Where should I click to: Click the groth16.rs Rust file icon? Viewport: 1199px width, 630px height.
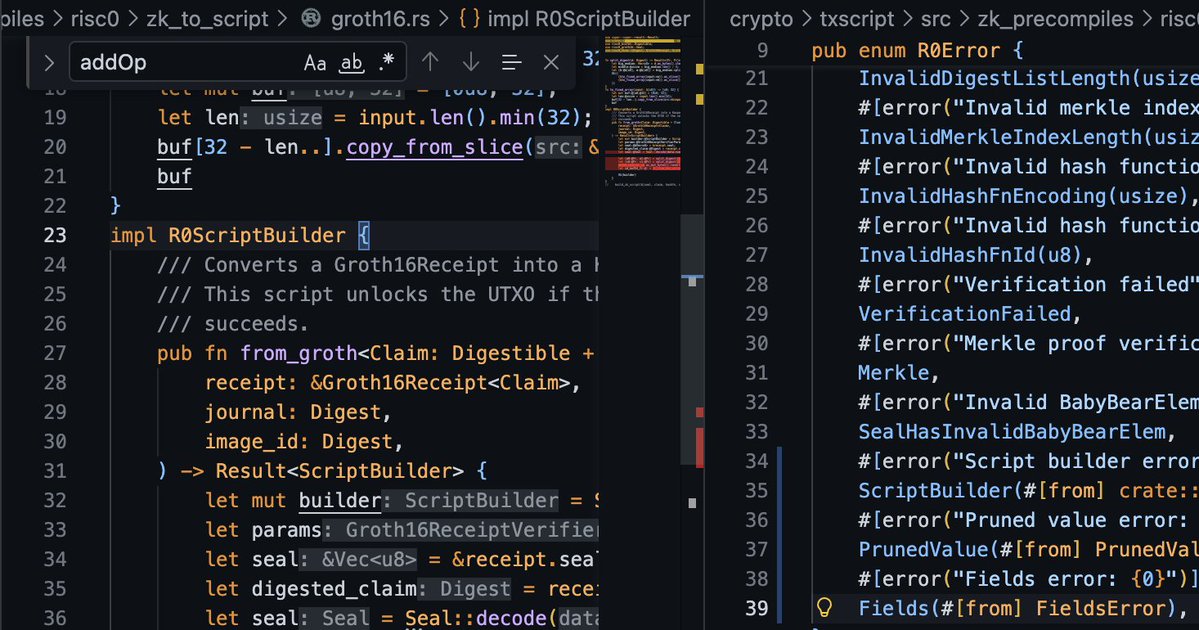(x=311, y=18)
